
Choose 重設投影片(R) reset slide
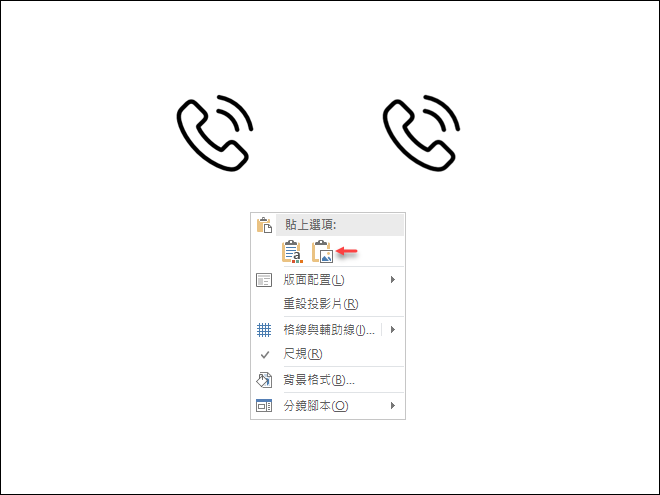[328, 303]
